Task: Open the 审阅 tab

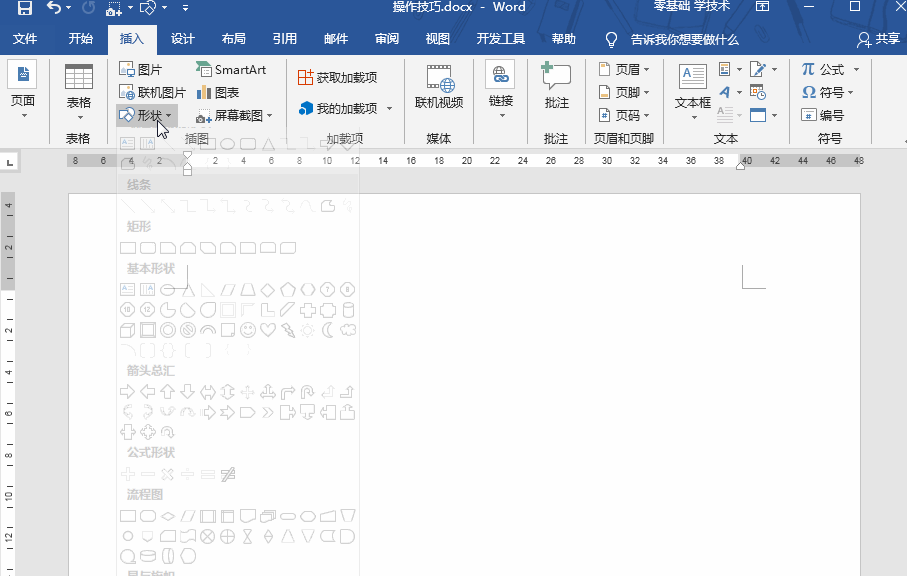Action: pos(386,39)
